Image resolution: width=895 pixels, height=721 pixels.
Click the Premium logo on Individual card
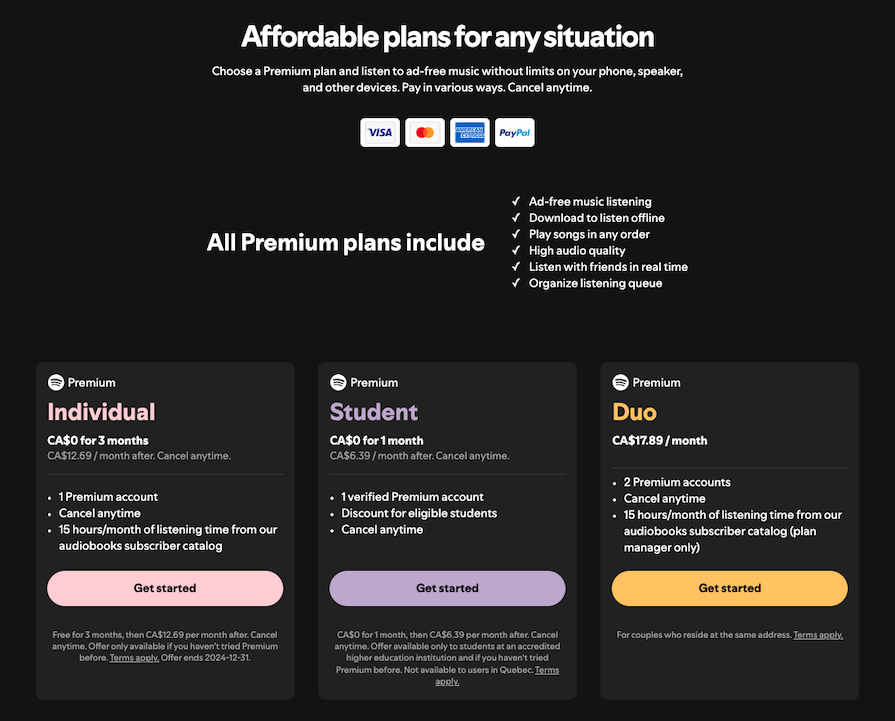point(82,382)
